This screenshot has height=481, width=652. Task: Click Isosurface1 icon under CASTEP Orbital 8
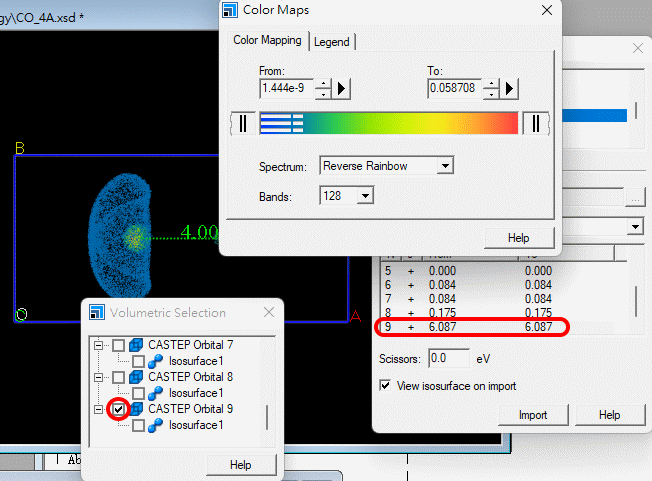pyautogui.click(x=156, y=393)
